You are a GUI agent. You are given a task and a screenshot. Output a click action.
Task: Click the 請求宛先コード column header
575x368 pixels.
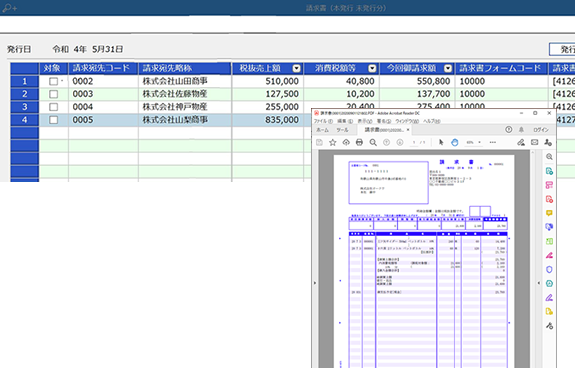tap(103, 68)
